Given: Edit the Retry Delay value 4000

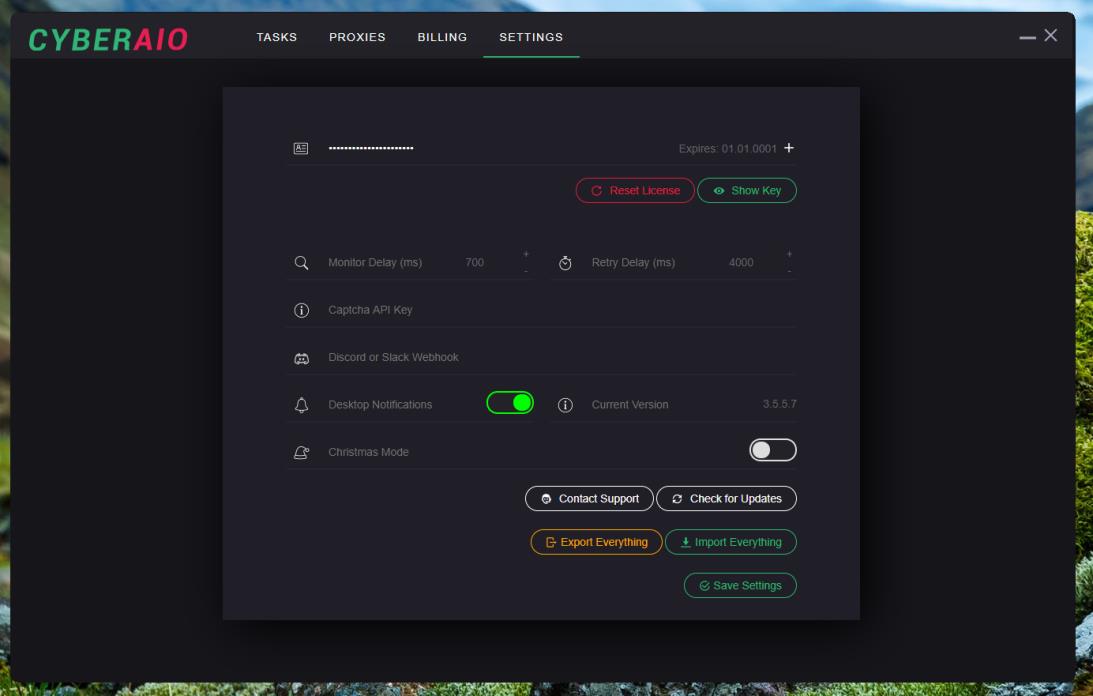Looking at the screenshot, I should (740, 262).
